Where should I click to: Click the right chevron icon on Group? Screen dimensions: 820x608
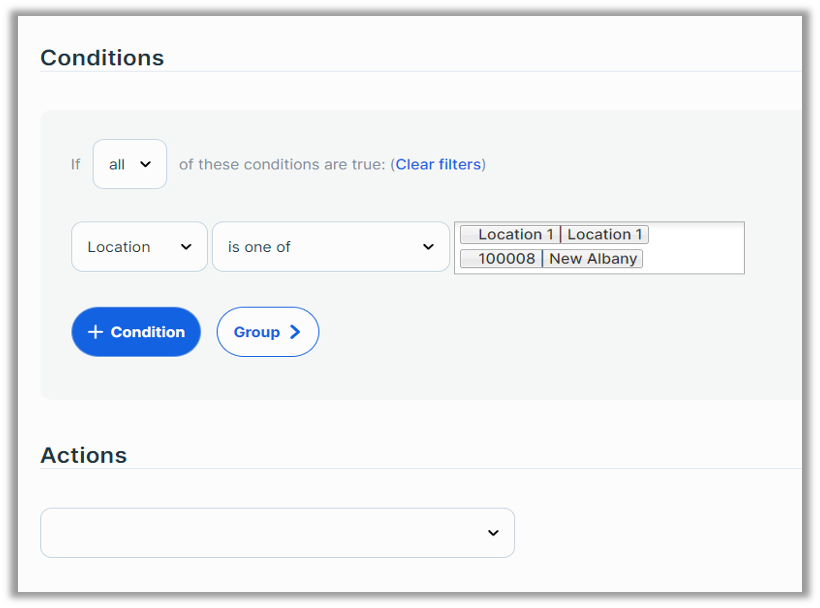pyautogui.click(x=295, y=332)
